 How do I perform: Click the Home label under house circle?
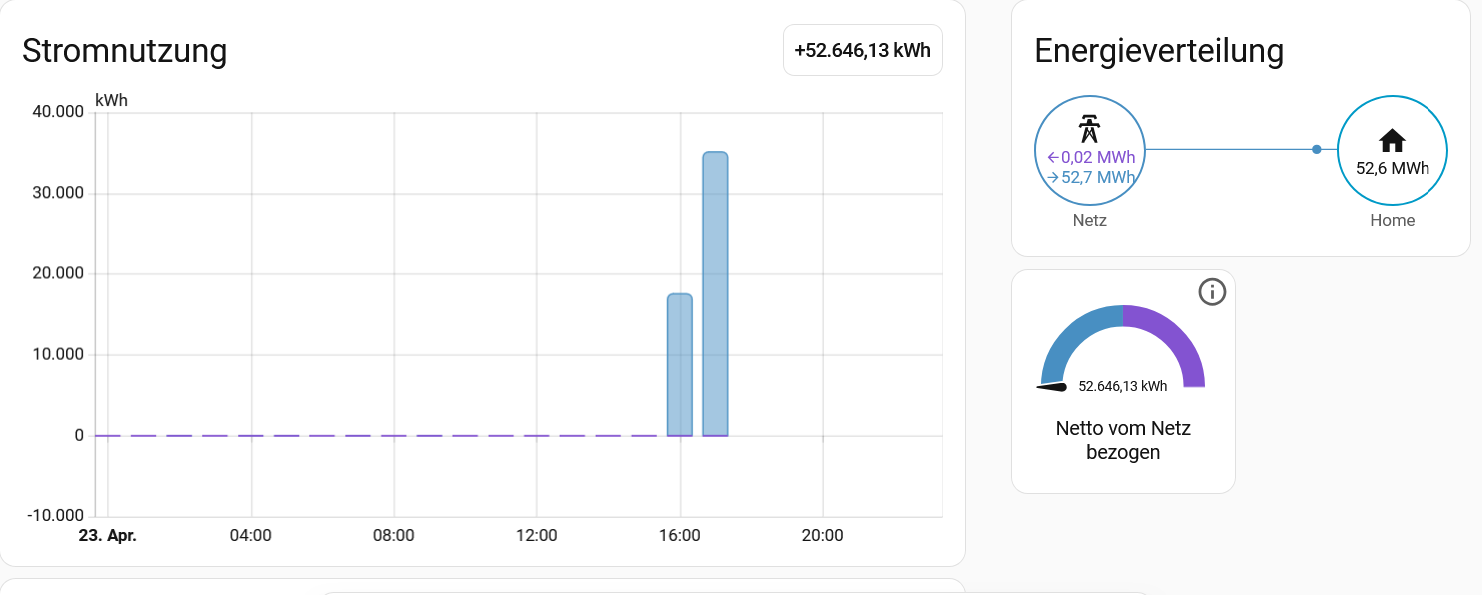1392,220
